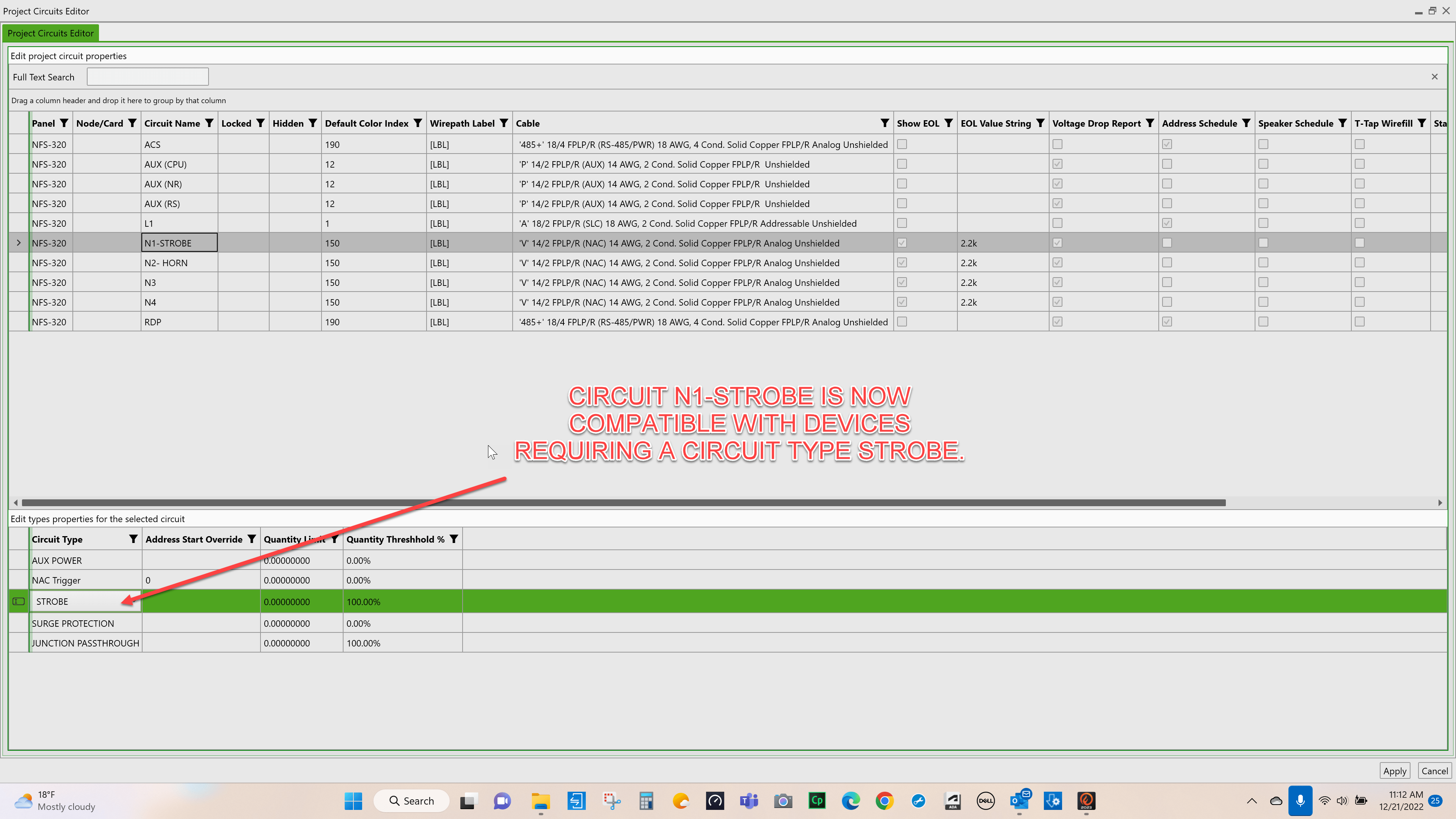Open the Cable column filter funnel
1456x819 pixels.
(885, 122)
